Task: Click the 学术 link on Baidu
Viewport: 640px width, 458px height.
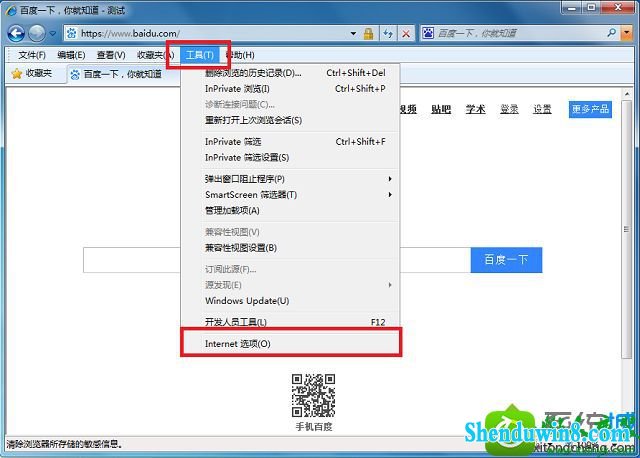Action: pos(476,109)
